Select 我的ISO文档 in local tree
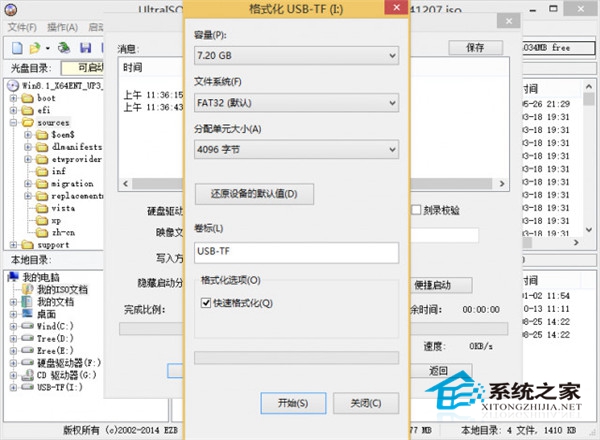The image size is (600, 440). tap(62, 290)
